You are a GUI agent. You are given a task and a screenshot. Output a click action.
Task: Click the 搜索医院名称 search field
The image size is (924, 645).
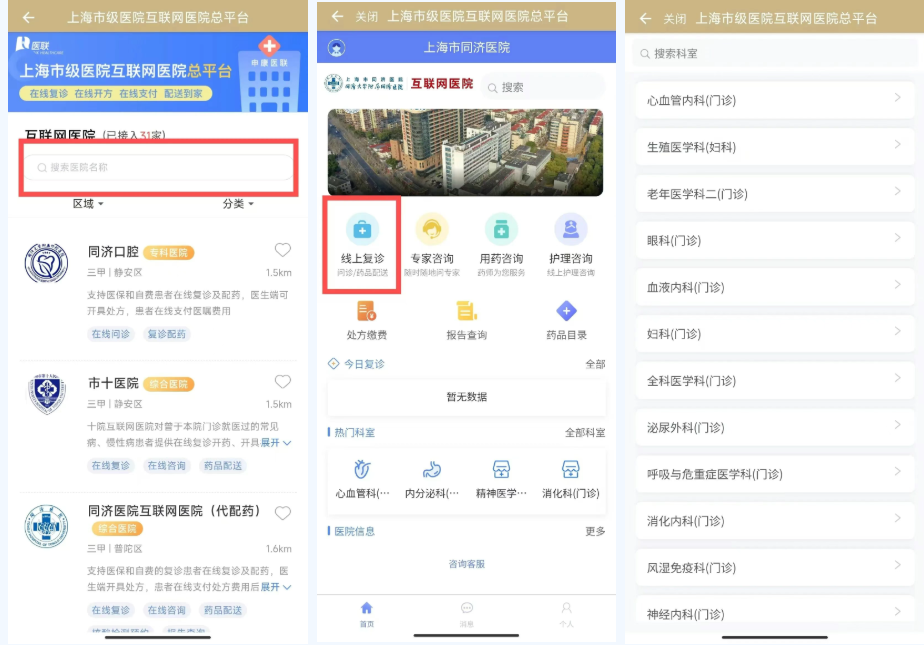[x=160, y=168]
